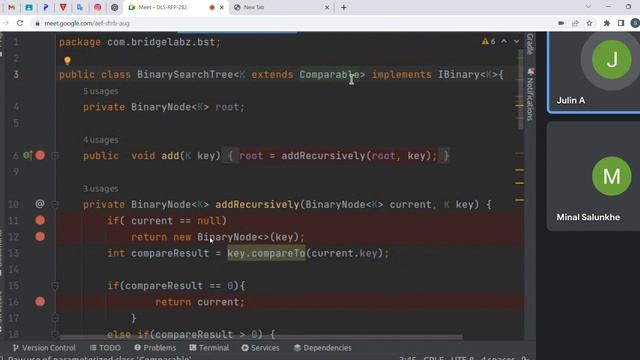The image size is (640, 360).
Task: Select Minal Salunkhe participant tile
Action: (594, 176)
